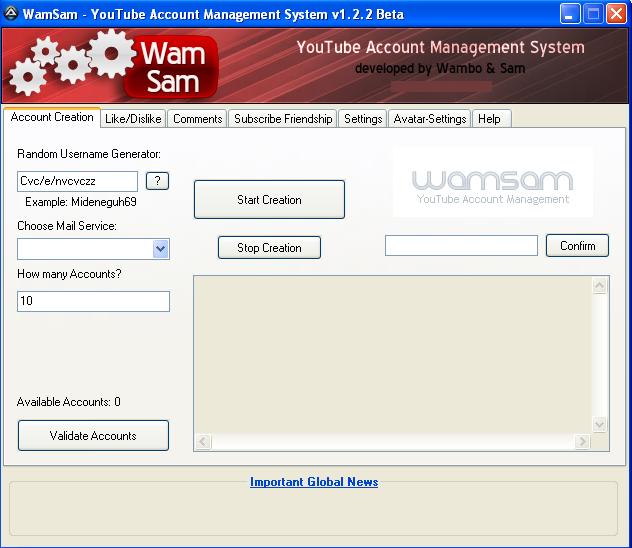Open the Comments tab

[198, 119]
